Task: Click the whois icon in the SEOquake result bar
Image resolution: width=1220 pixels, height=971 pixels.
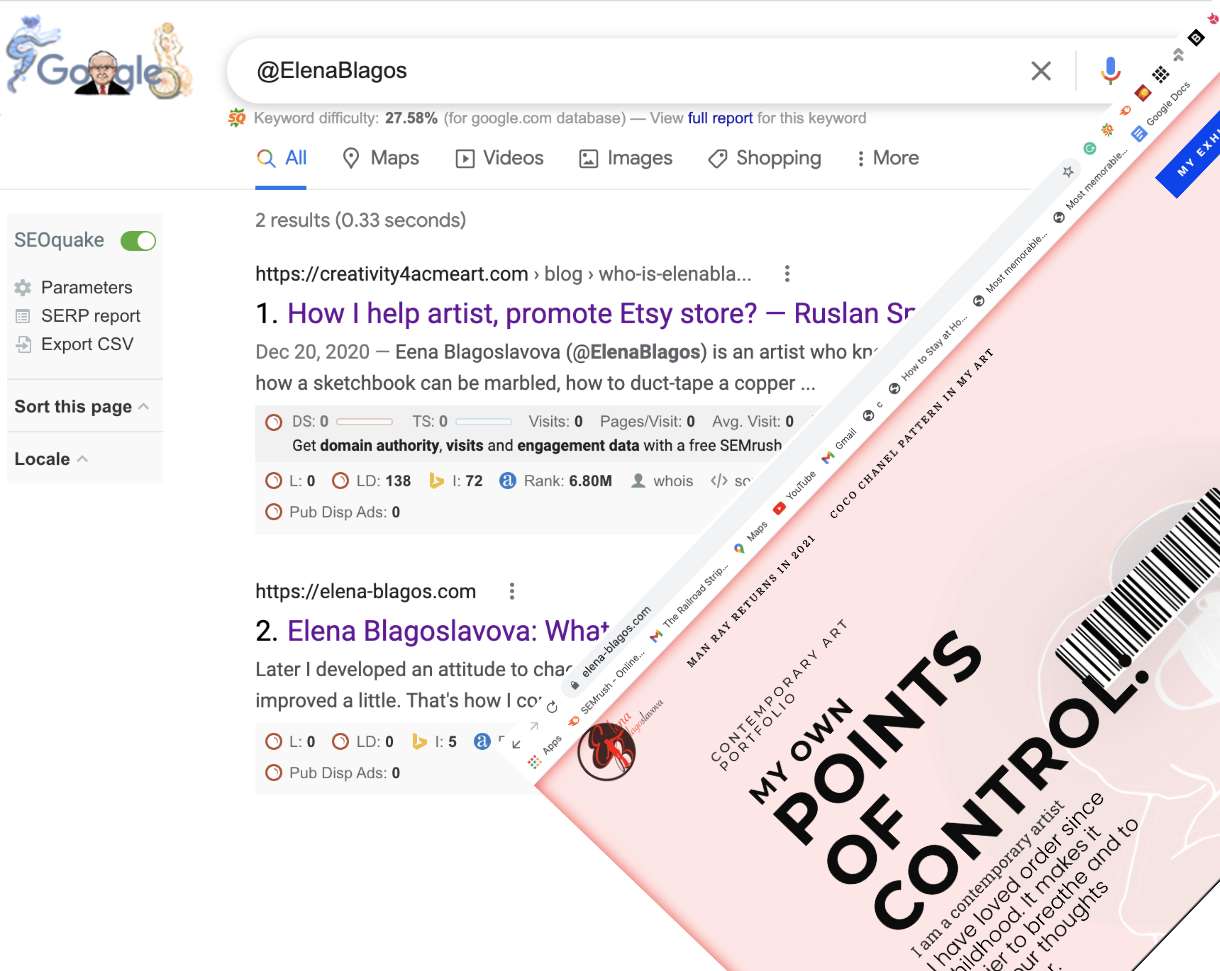Action: point(637,482)
